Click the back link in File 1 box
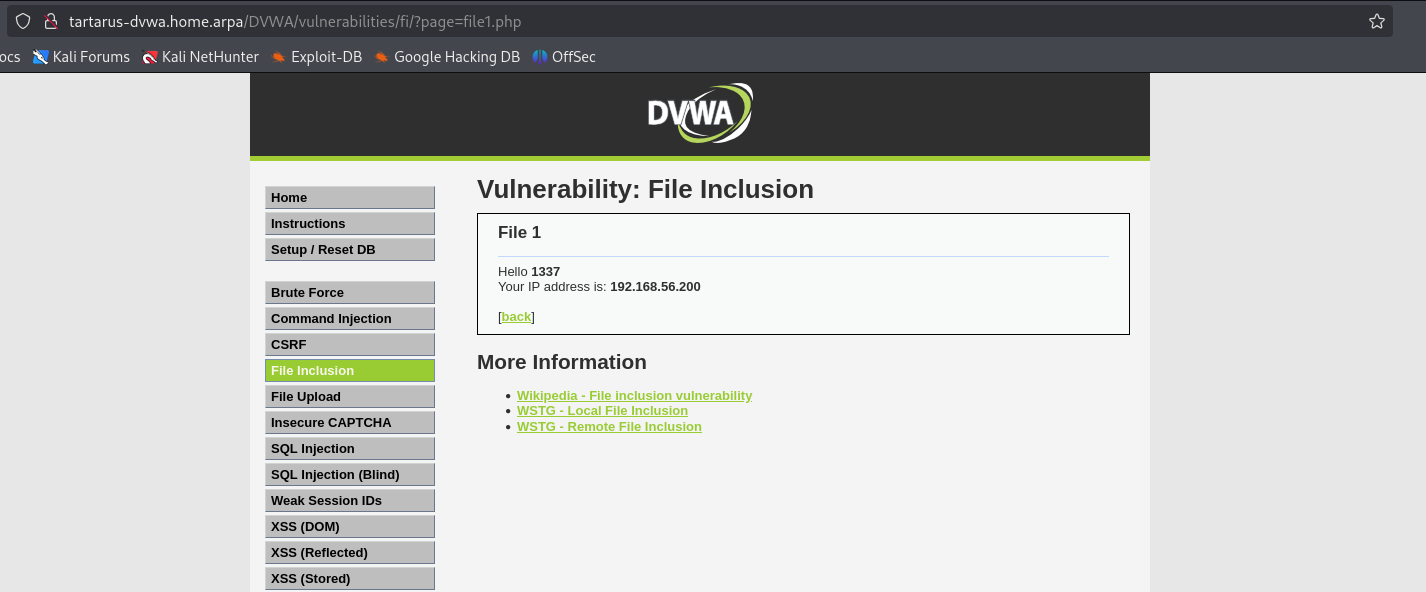Image resolution: width=1426 pixels, height=592 pixels. point(516,316)
